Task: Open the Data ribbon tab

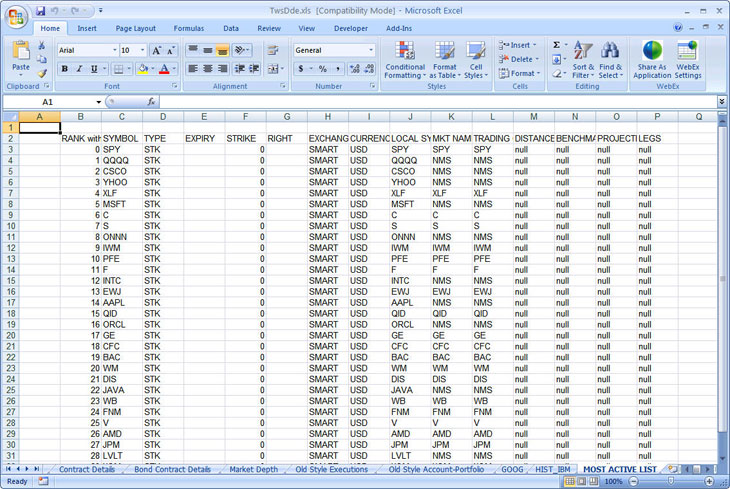Action: tap(230, 28)
